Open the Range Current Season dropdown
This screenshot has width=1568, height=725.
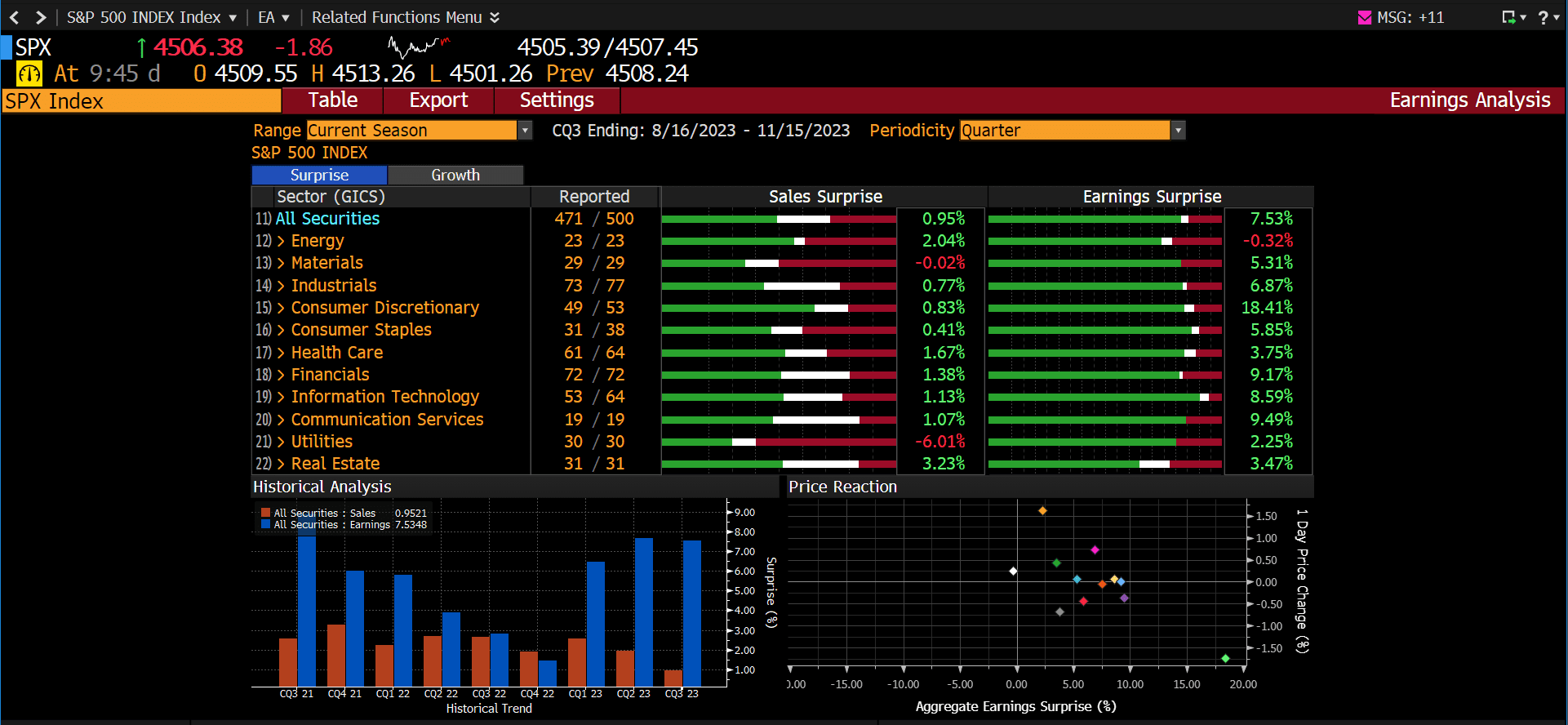click(x=420, y=131)
